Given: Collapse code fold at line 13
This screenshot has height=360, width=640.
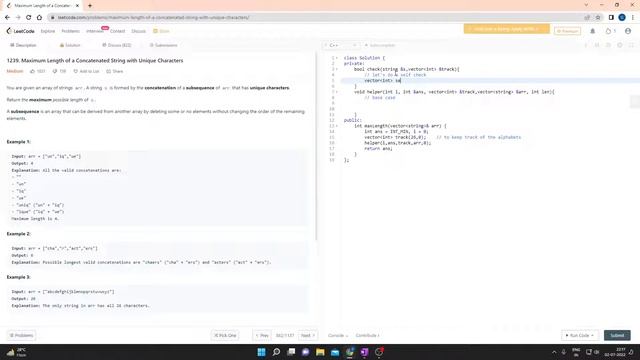Looking at the screenshot, I should (x=337, y=126).
